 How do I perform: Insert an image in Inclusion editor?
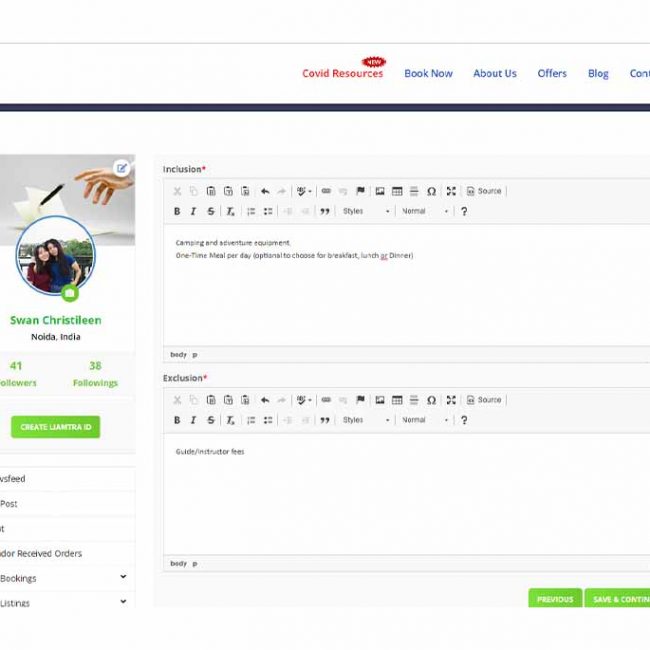[x=380, y=191]
